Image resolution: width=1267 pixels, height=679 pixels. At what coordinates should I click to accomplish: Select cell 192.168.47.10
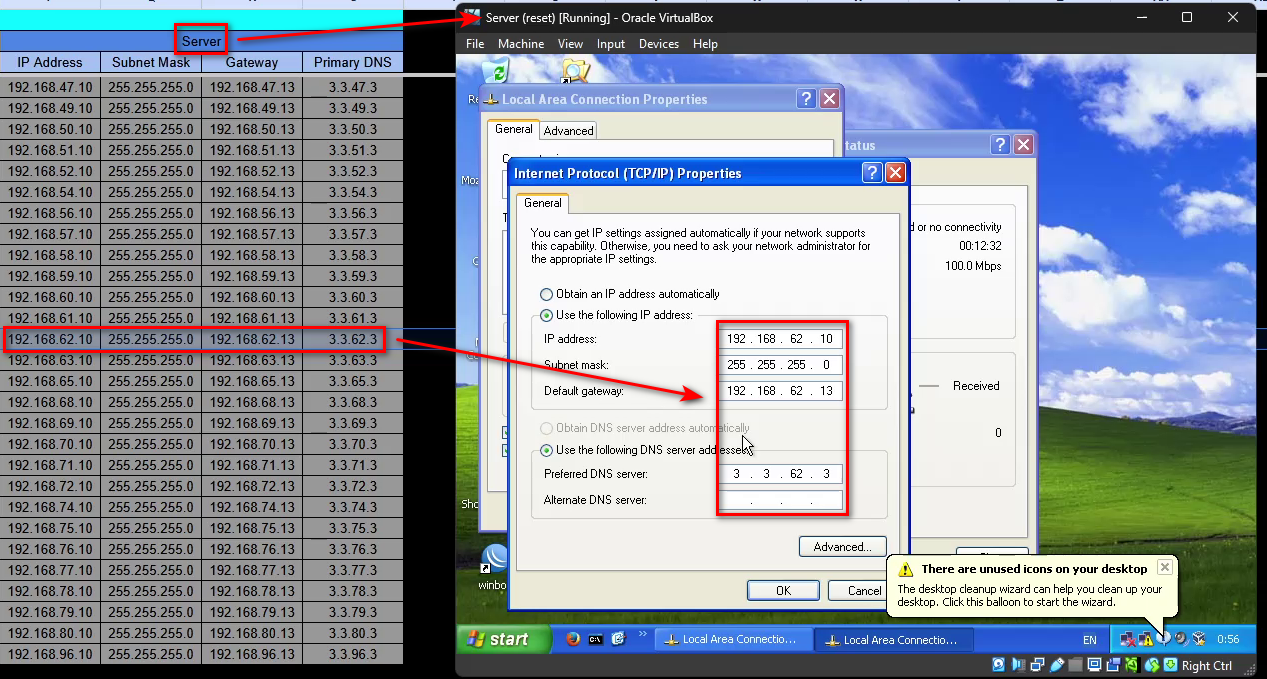click(50, 88)
